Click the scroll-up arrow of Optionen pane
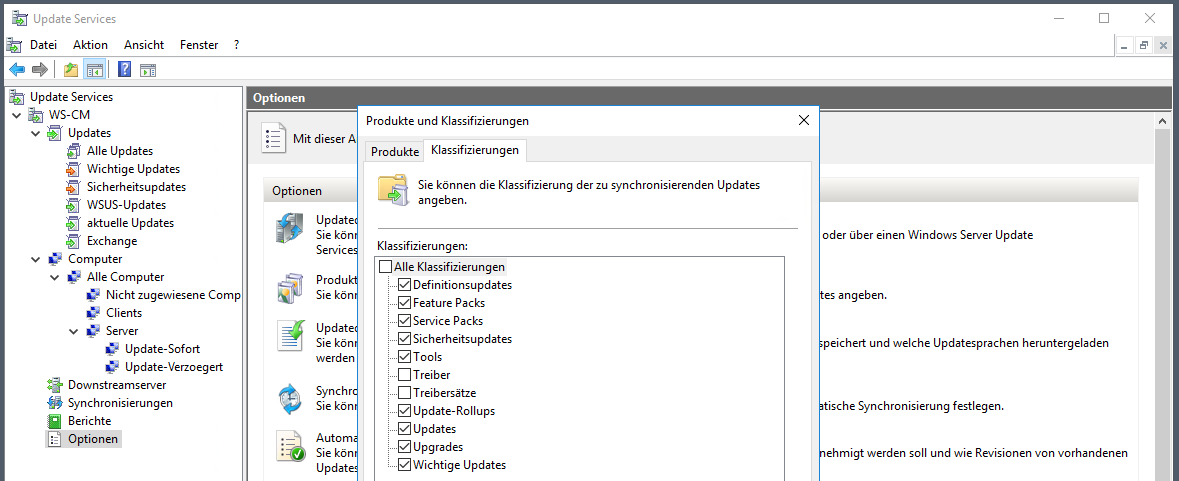Viewport: 1179px width, 481px height. (1162, 122)
